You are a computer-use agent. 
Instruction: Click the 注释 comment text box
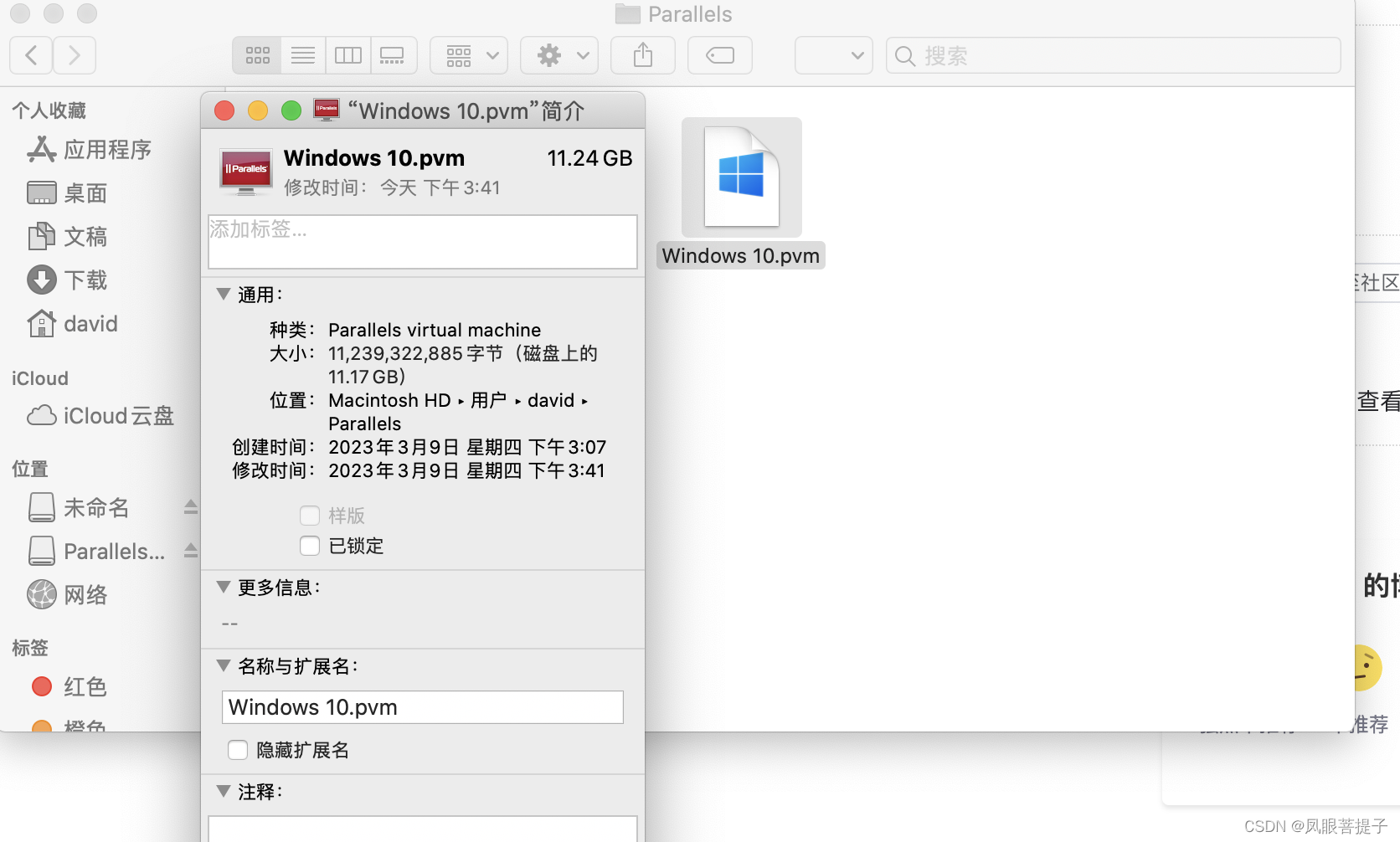click(x=423, y=829)
